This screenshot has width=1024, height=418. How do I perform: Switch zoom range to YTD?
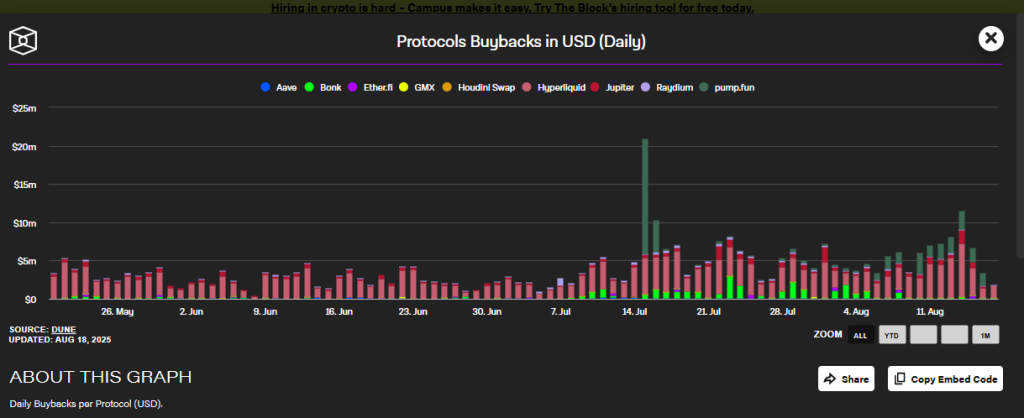coord(890,335)
